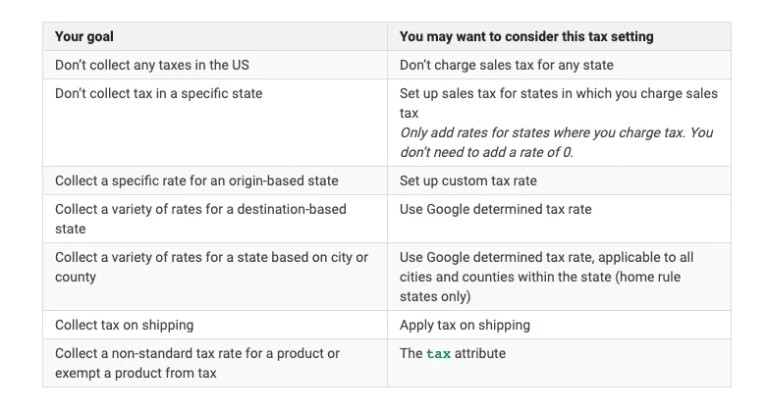Image resolution: width=768 pixels, height=413 pixels.
Task: Select the "Collect tax on shipping" cell
Action: coord(124,325)
